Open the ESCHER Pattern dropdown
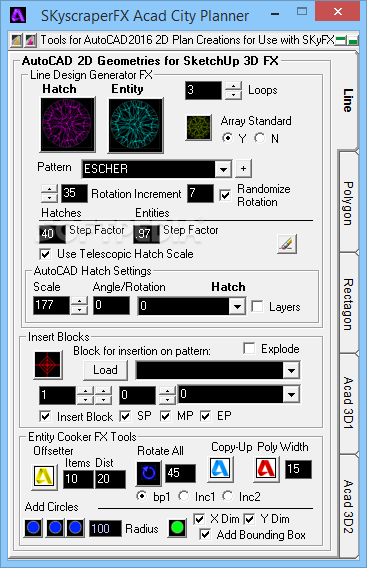The height and width of the screenshot is (568, 367). click(223, 169)
